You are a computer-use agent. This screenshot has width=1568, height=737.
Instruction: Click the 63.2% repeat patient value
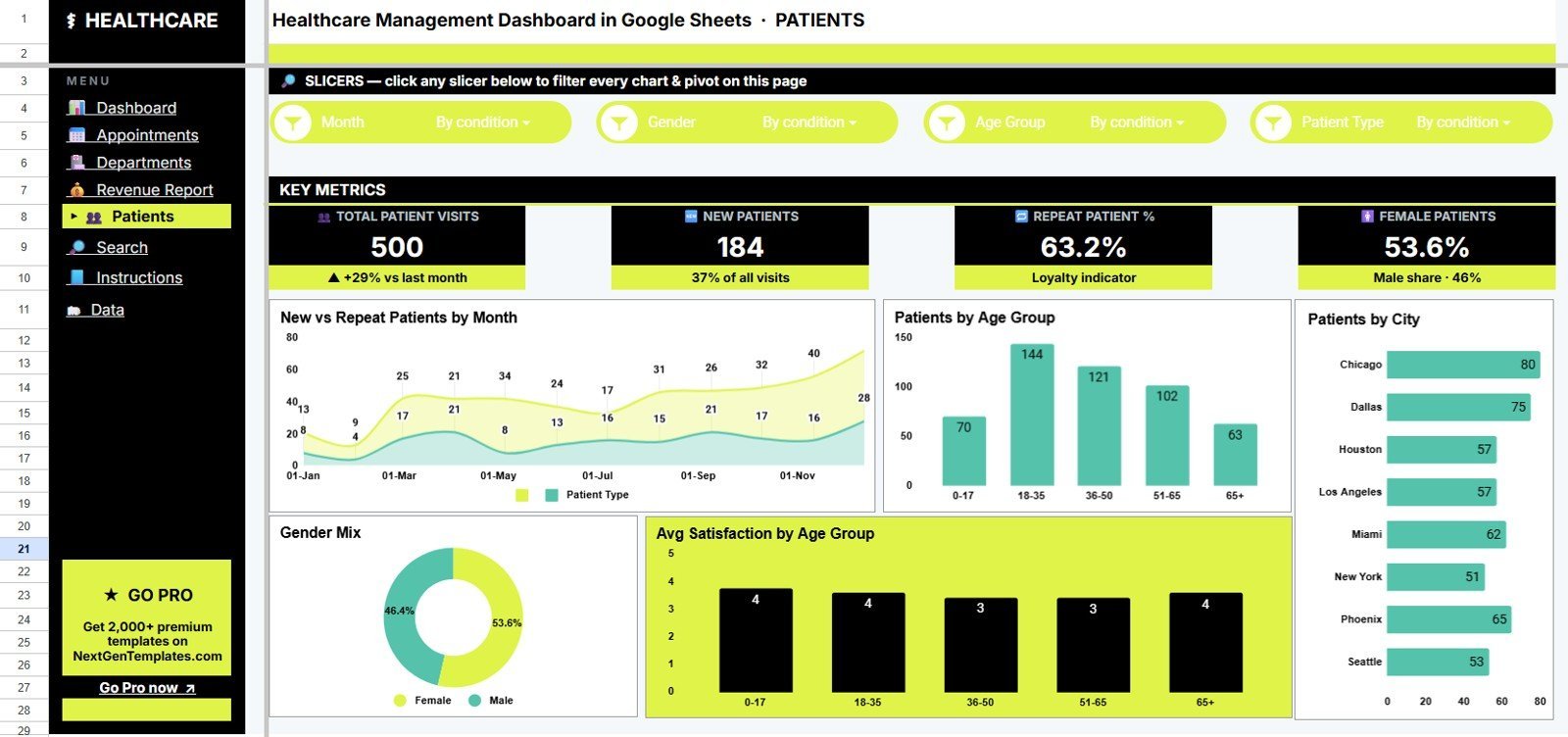coord(1083,247)
